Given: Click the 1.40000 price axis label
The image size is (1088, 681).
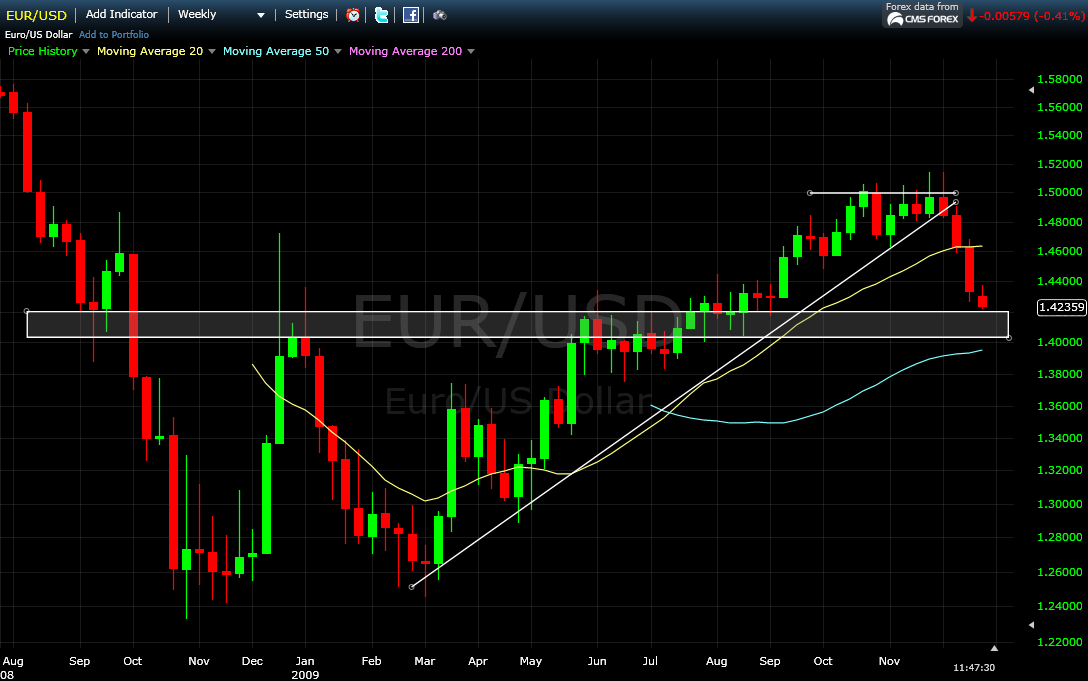Looking at the screenshot, I should click(1060, 342).
